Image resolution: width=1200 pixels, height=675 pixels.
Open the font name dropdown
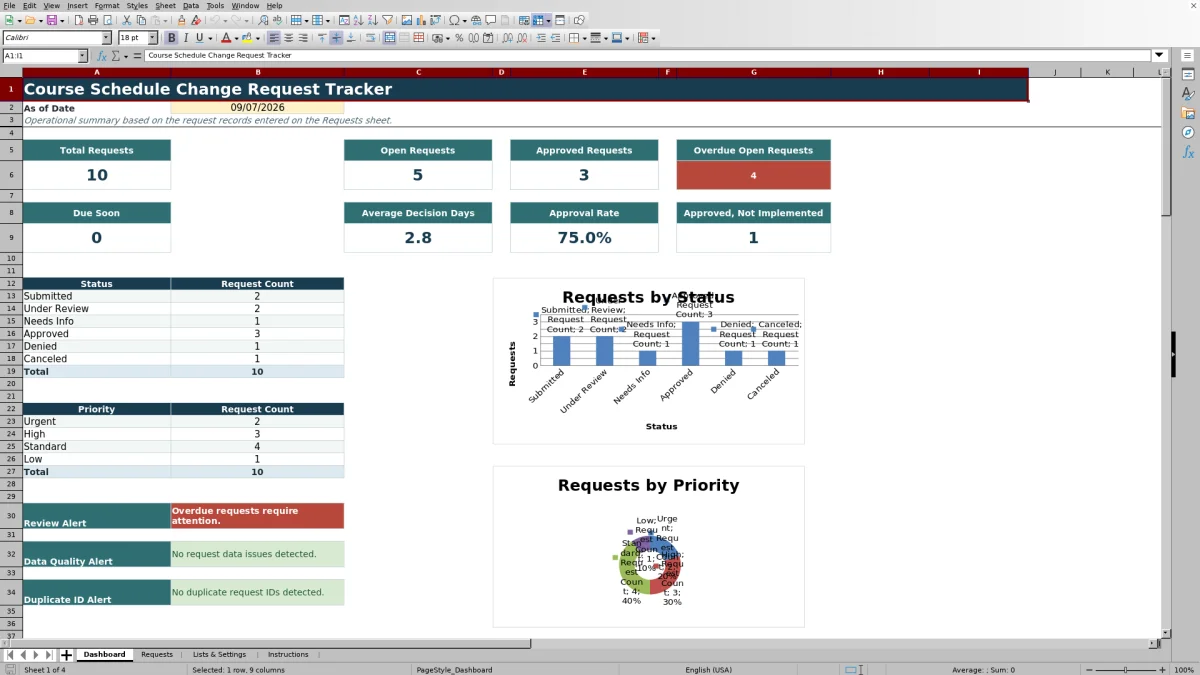click(x=106, y=38)
